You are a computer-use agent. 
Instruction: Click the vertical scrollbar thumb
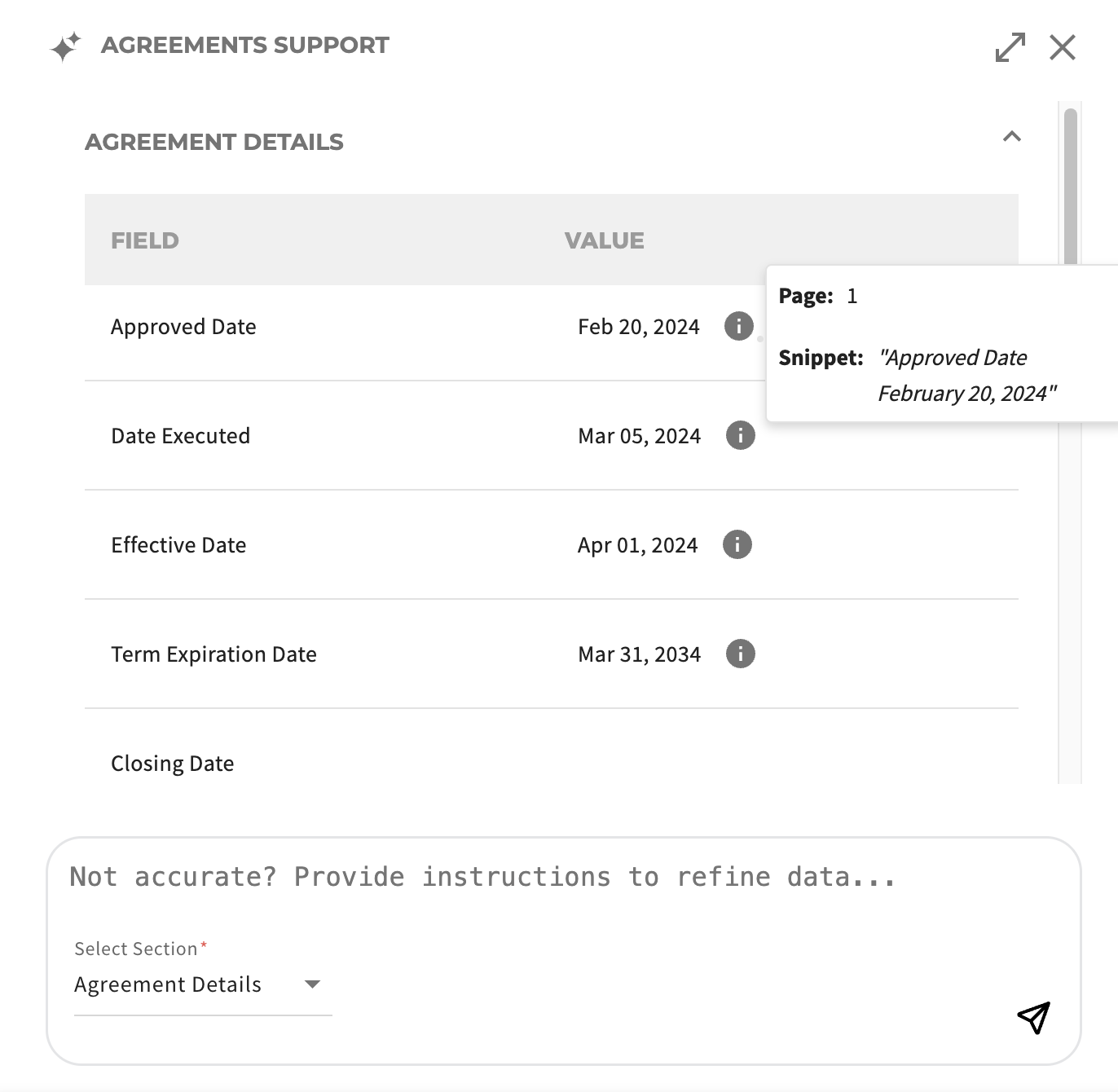click(x=1071, y=187)
